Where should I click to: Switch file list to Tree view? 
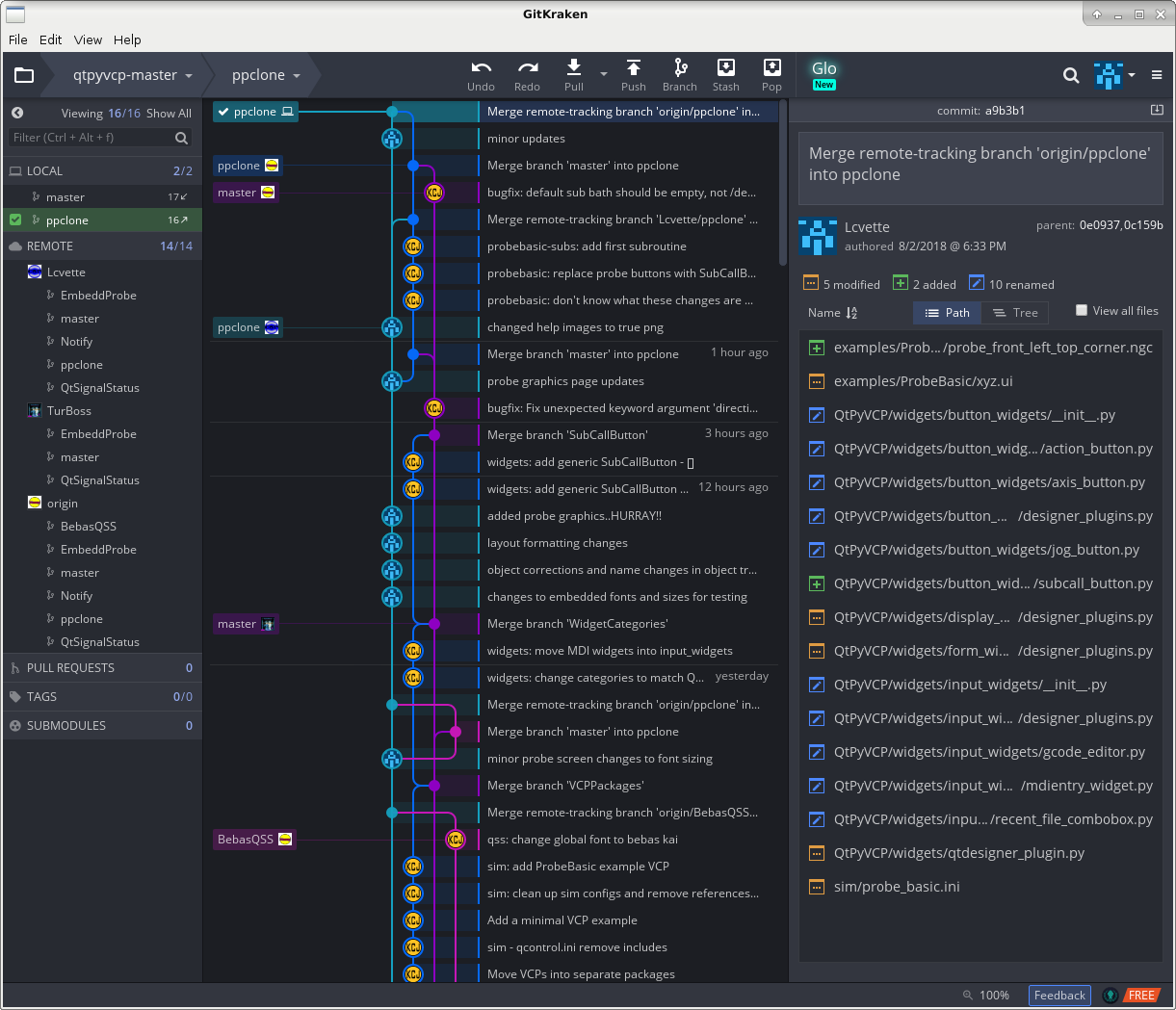(x=1015, y=313)
